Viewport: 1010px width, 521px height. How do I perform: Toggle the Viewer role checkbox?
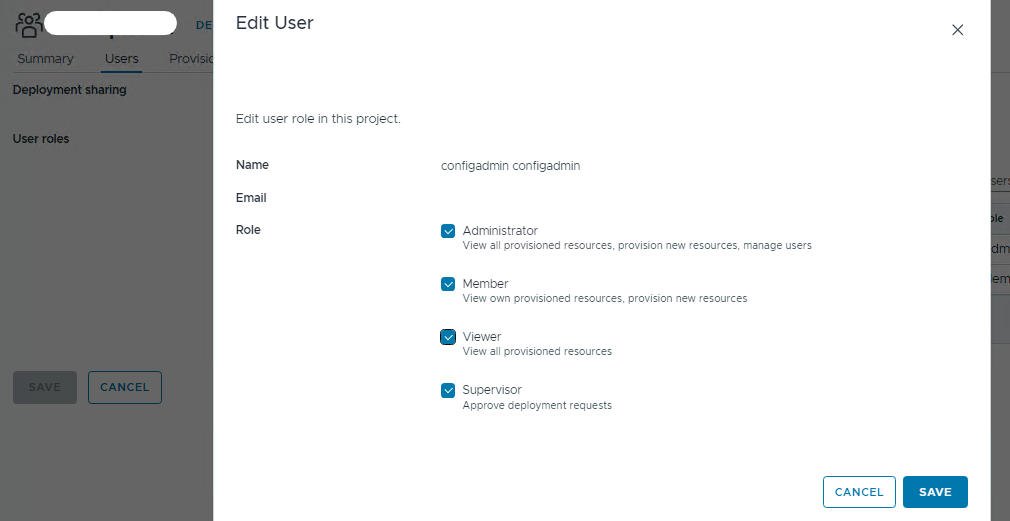[448, 337]
